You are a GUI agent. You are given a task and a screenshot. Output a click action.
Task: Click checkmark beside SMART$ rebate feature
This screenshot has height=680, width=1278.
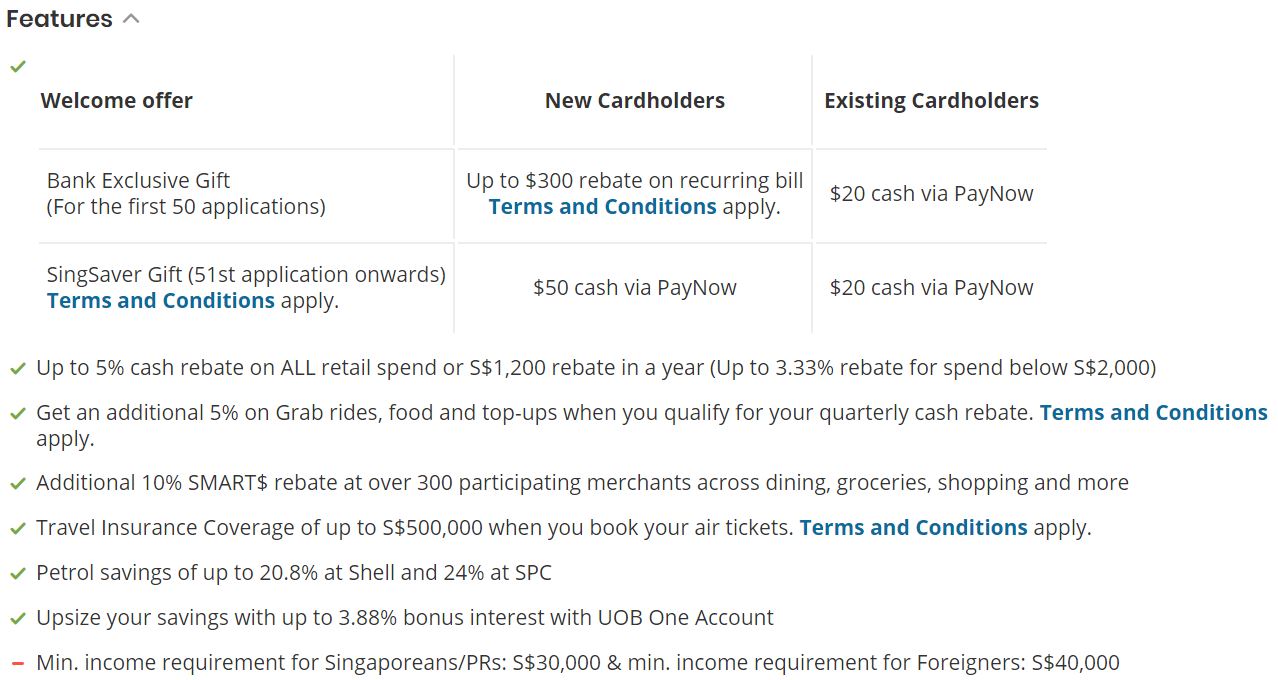(17, 484)
